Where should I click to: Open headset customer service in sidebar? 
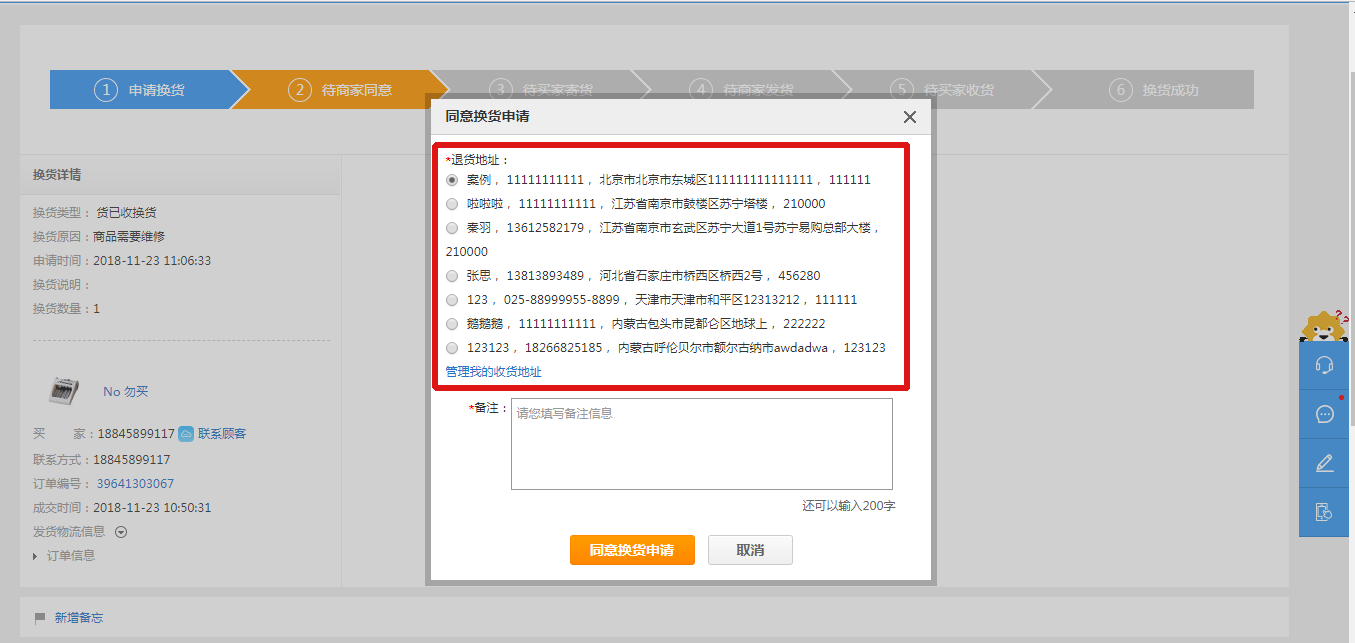coord(1324,366)
